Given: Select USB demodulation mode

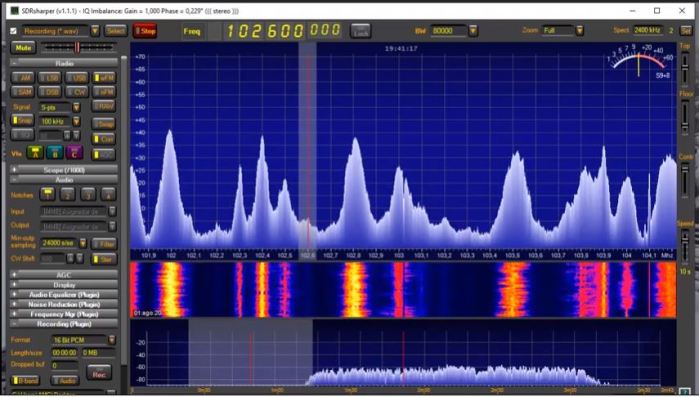Looking at the screenshot, I should 77,78.
